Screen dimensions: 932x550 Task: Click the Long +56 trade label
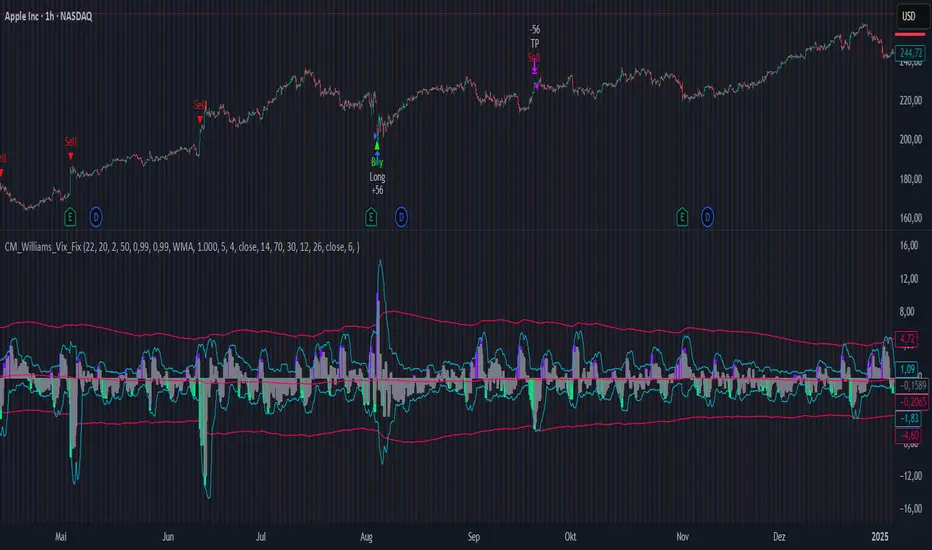(377, 183)
